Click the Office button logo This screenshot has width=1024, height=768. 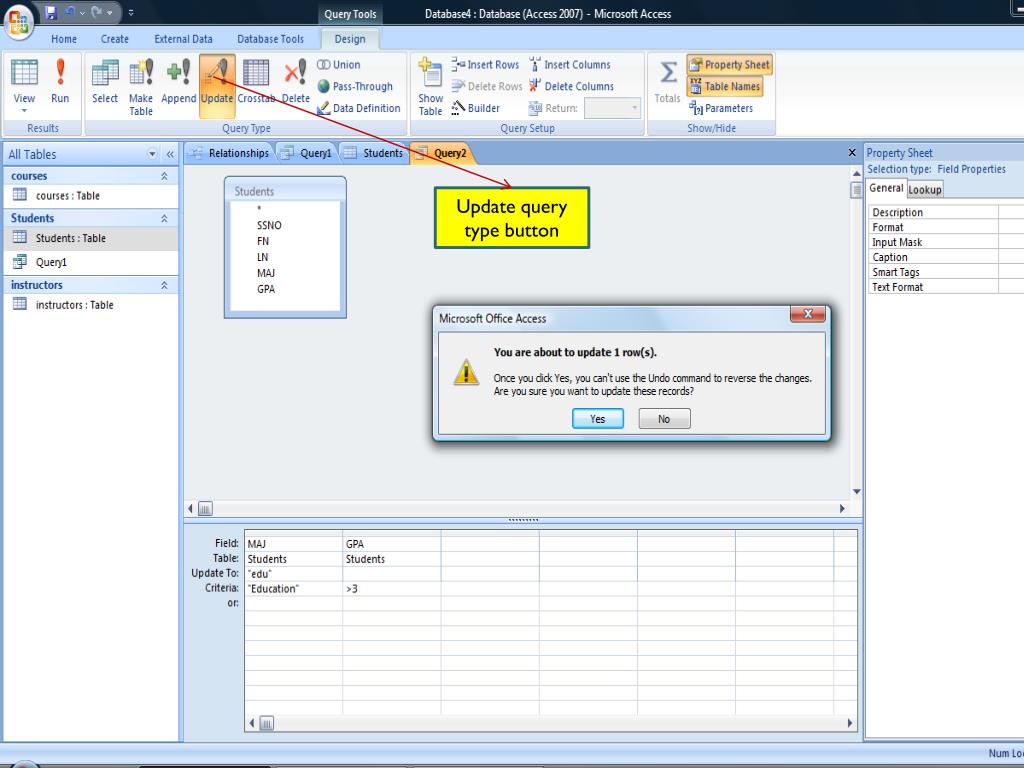pyautogui.click(x=19, y=21)
